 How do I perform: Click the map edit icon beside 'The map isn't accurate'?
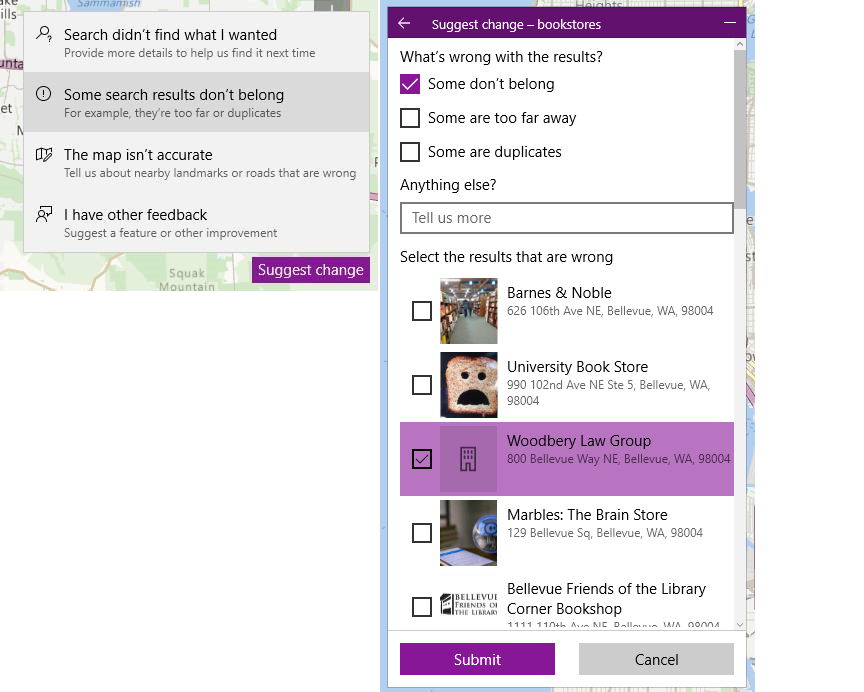click(x=44, y=154)
